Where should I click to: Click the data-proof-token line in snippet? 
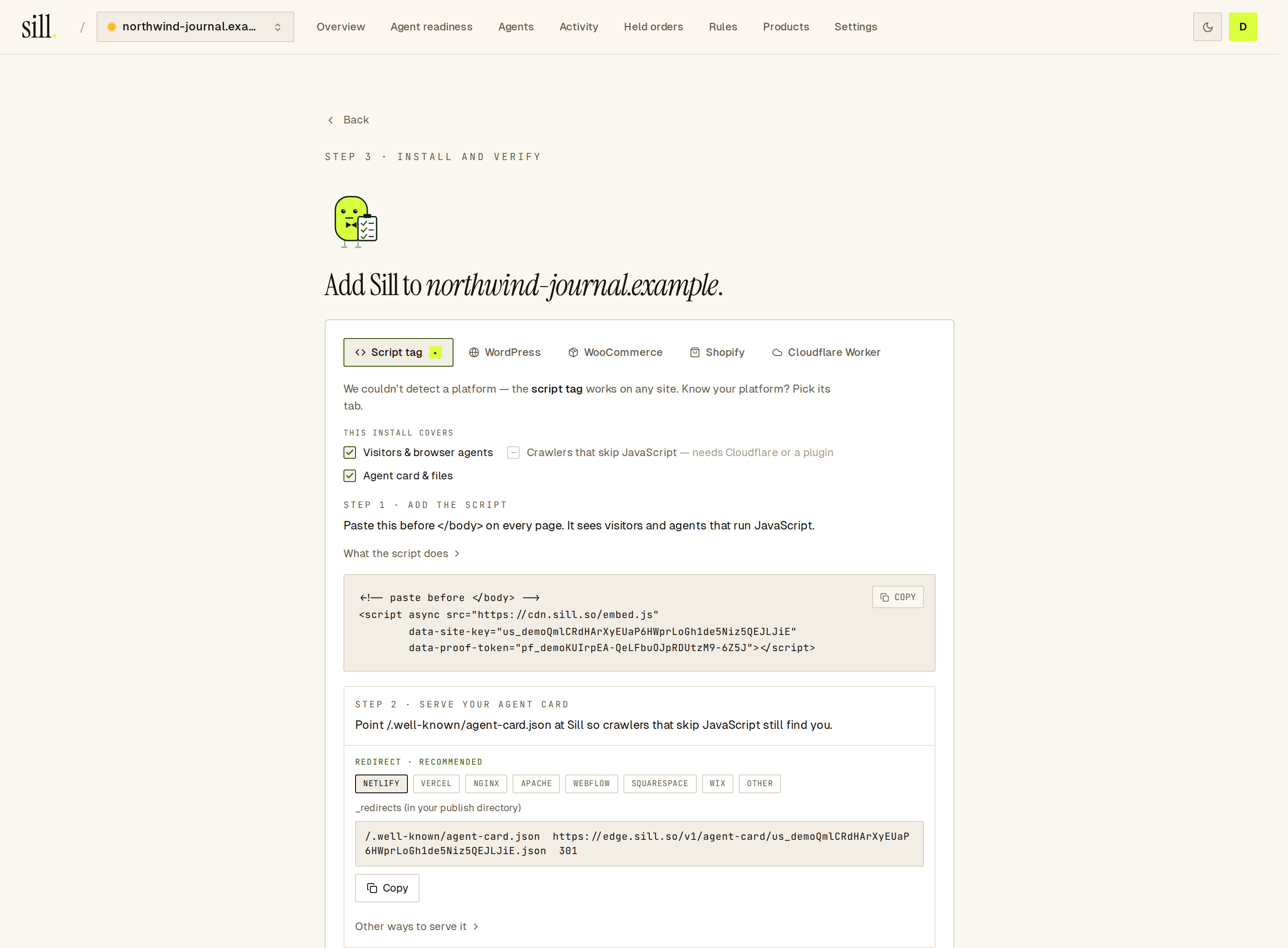(611, 648)
